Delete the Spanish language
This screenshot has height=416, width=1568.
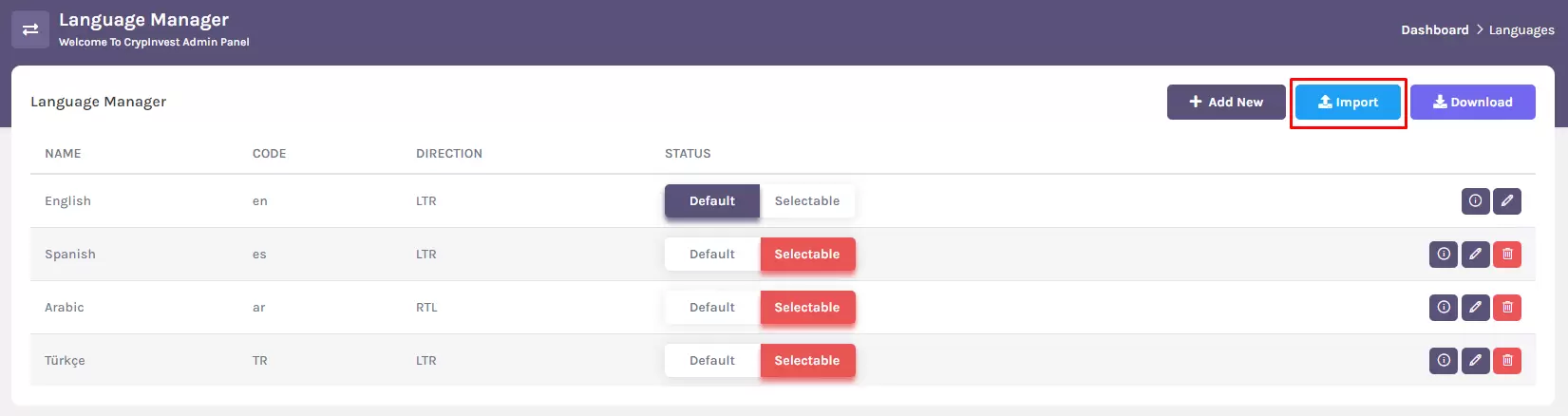tap(1507, 254)
